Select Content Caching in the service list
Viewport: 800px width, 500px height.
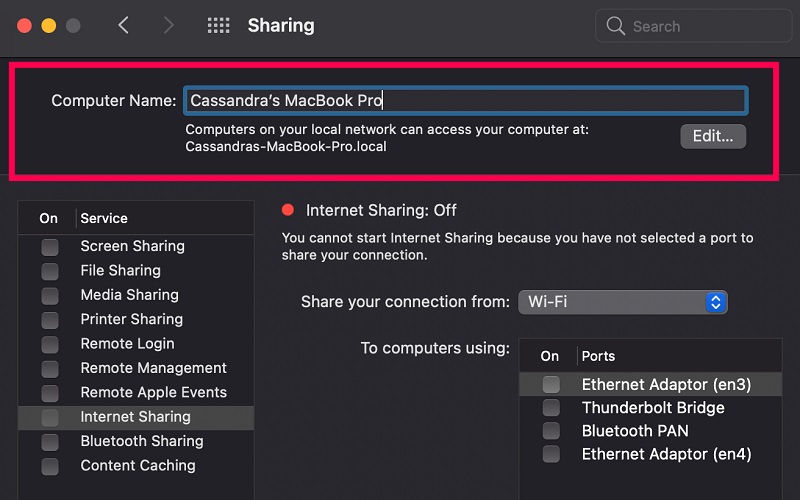[x=138, y=465]
